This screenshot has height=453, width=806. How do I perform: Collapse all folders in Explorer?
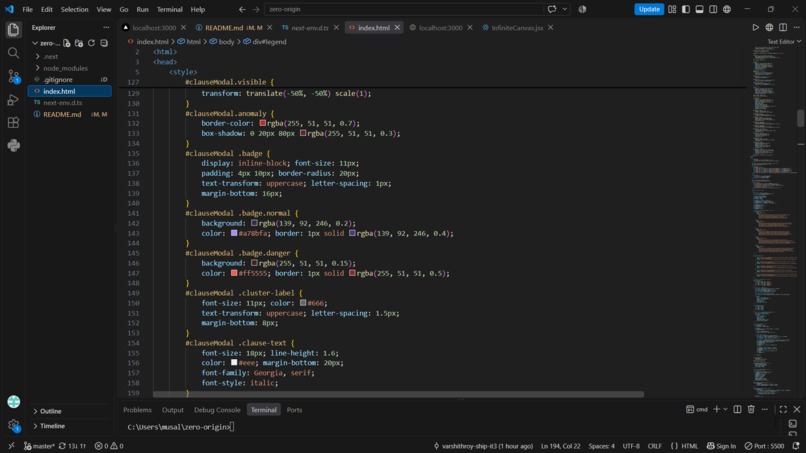click(x=104, y=43)
